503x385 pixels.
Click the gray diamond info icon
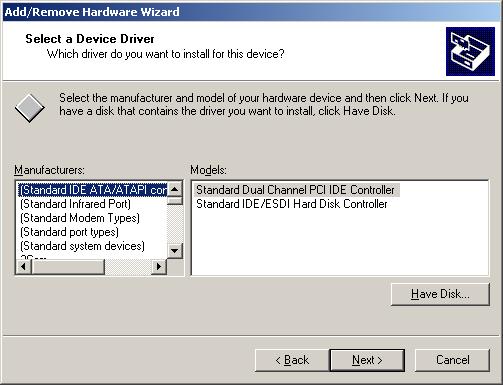click(30, 108)
